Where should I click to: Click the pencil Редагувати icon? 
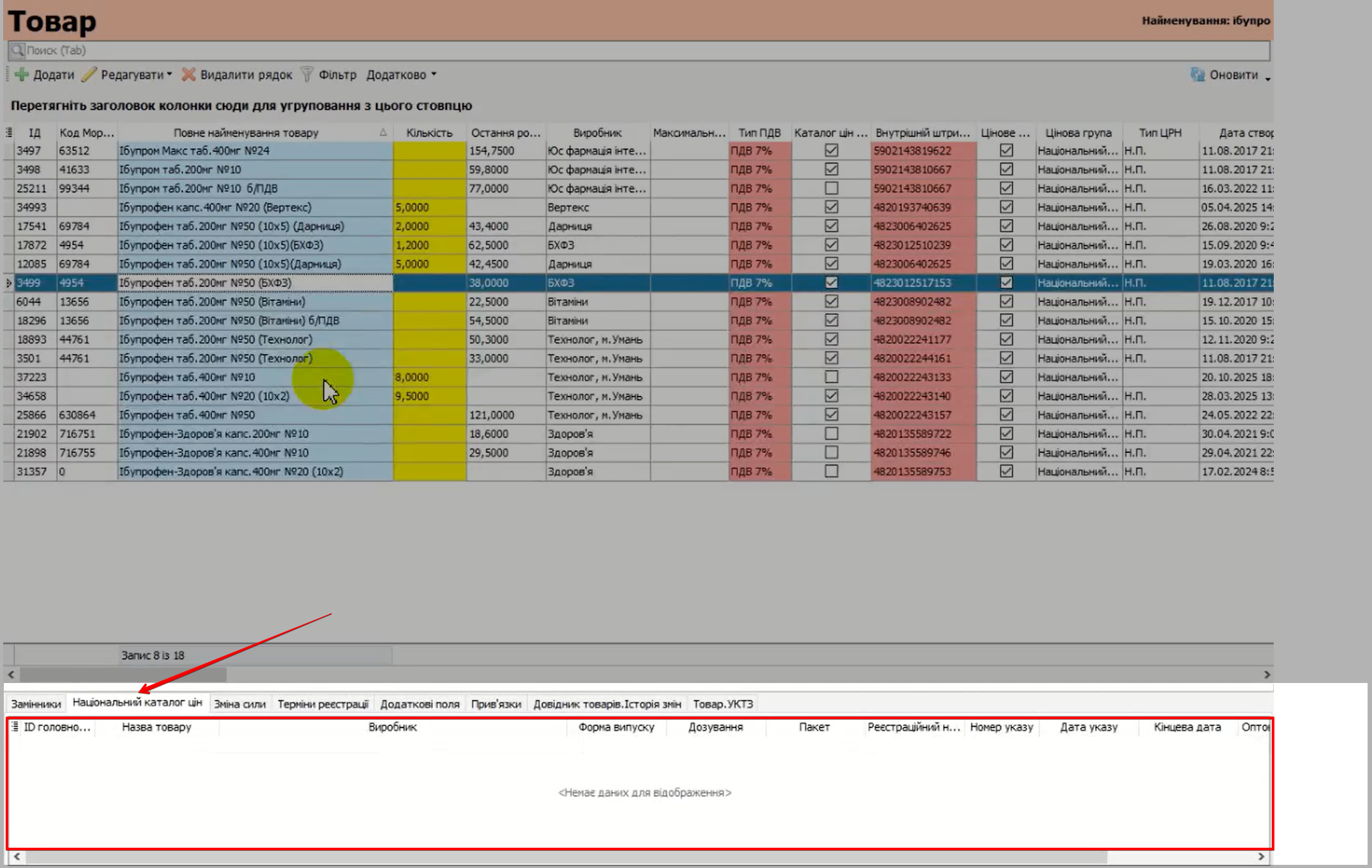click(89, 75)
